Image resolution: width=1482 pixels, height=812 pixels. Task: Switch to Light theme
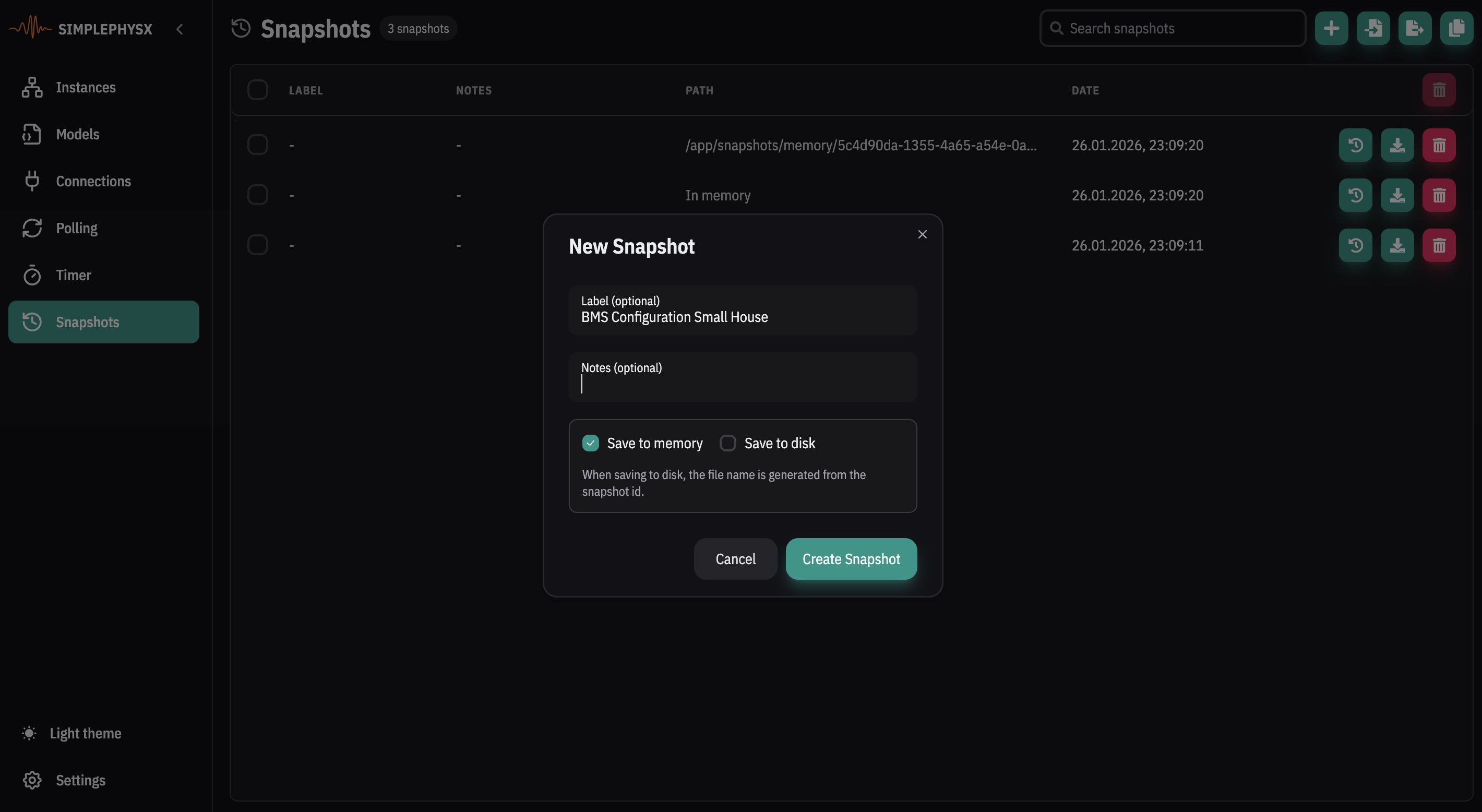click(85, 733)
